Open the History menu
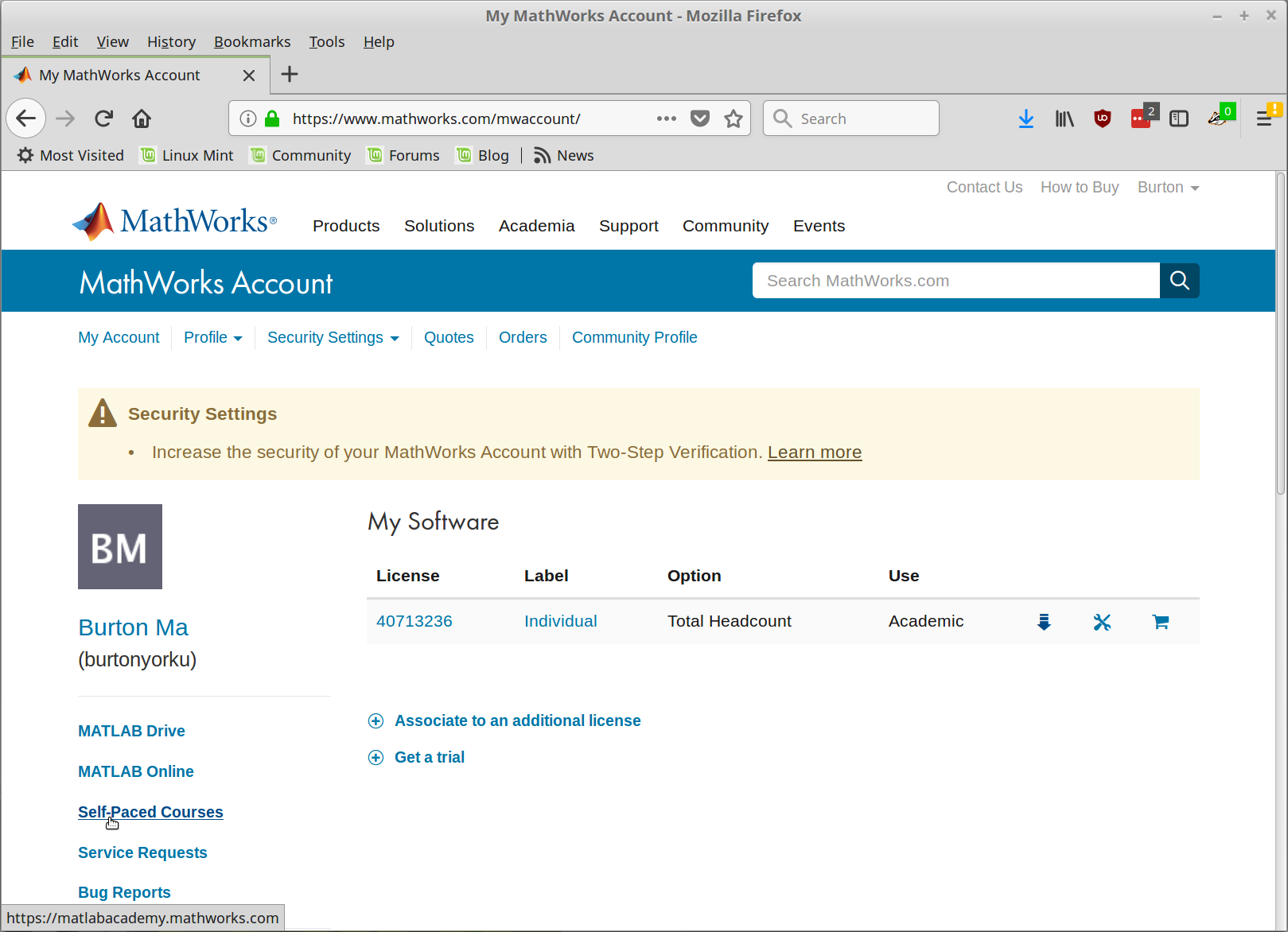Viewport: 1288px width, 932px height. 171,41
